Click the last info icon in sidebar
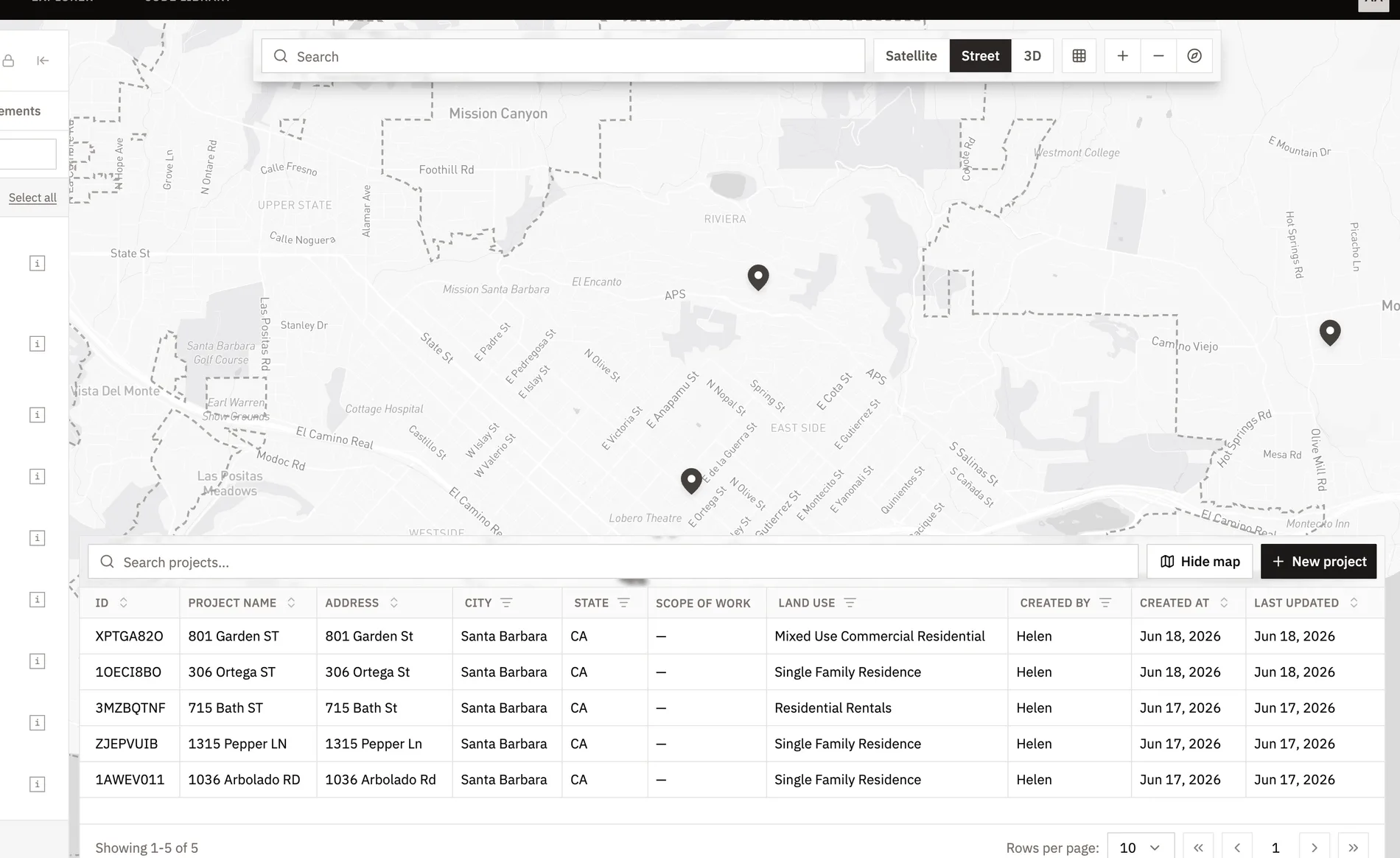Image resolution: width=1400 pixels, height=858 pixels. [37, 784]
